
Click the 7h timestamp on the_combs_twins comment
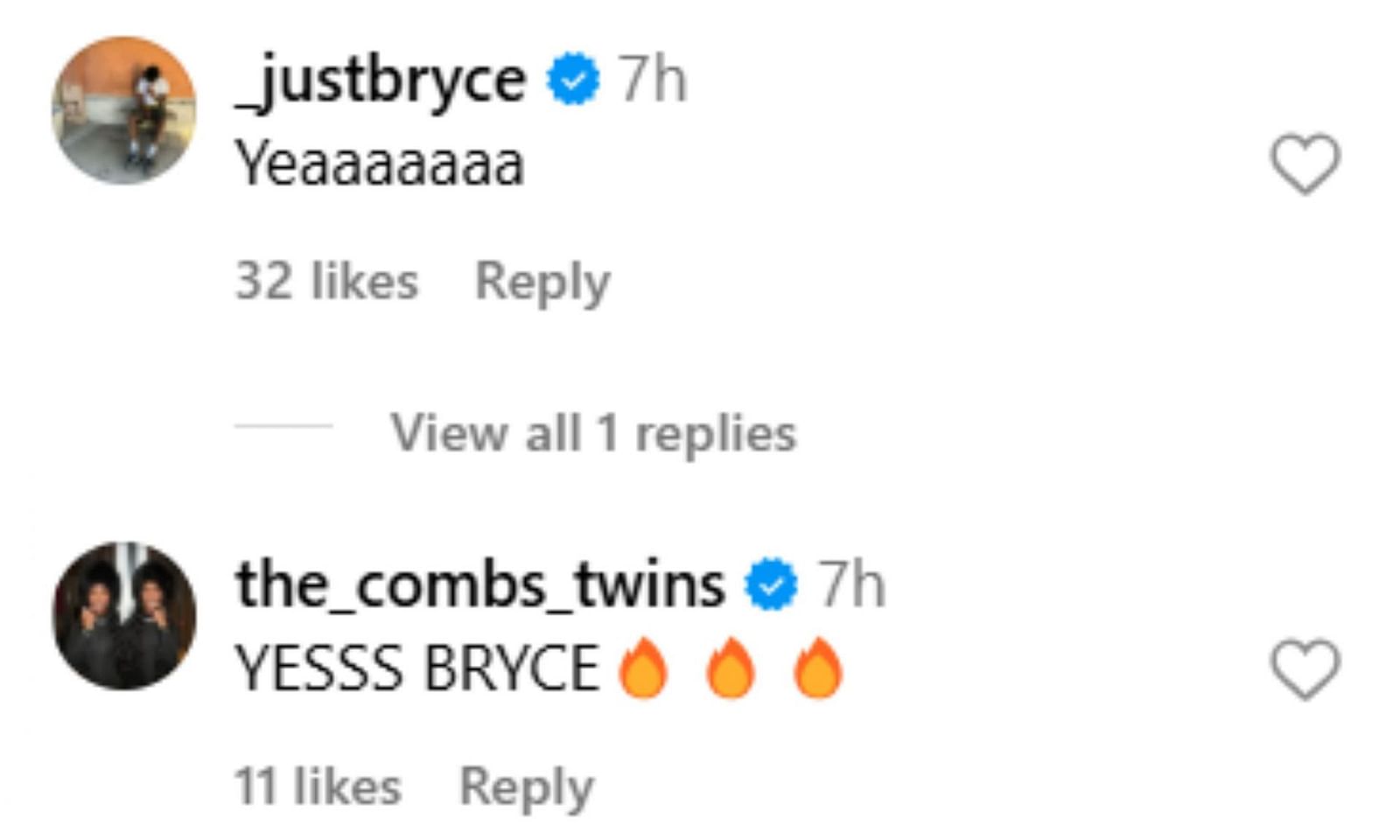pyautogui.click(x=851, y=584)
